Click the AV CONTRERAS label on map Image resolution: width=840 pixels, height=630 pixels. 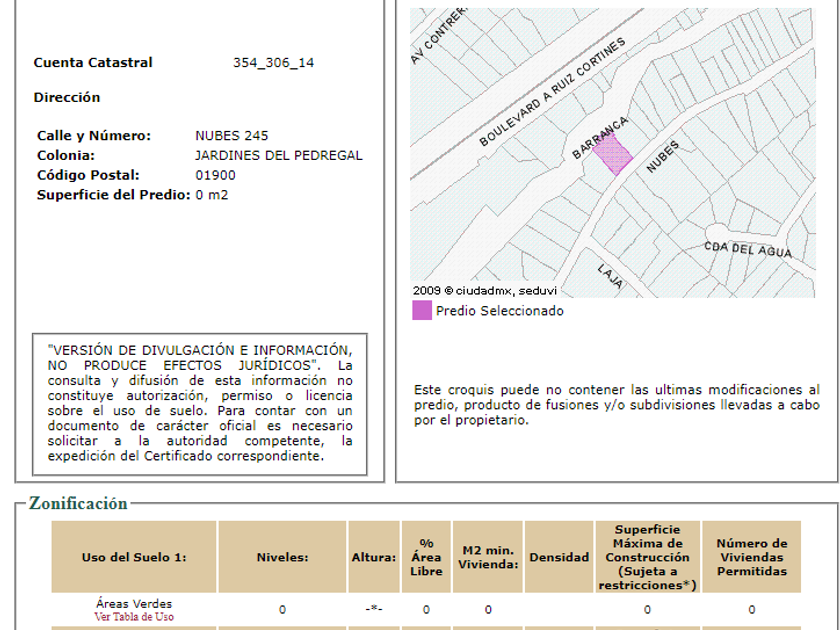[x=439, y=36]
